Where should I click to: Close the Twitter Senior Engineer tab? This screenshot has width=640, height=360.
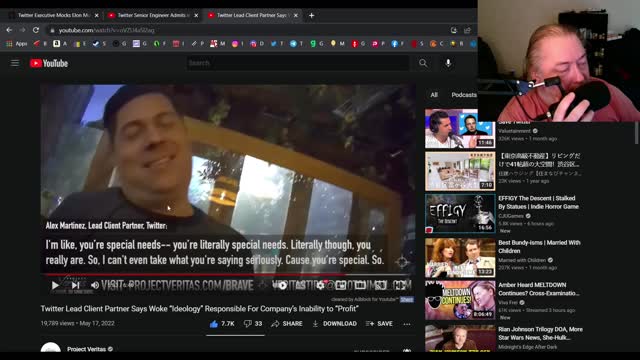coord(196,15)
